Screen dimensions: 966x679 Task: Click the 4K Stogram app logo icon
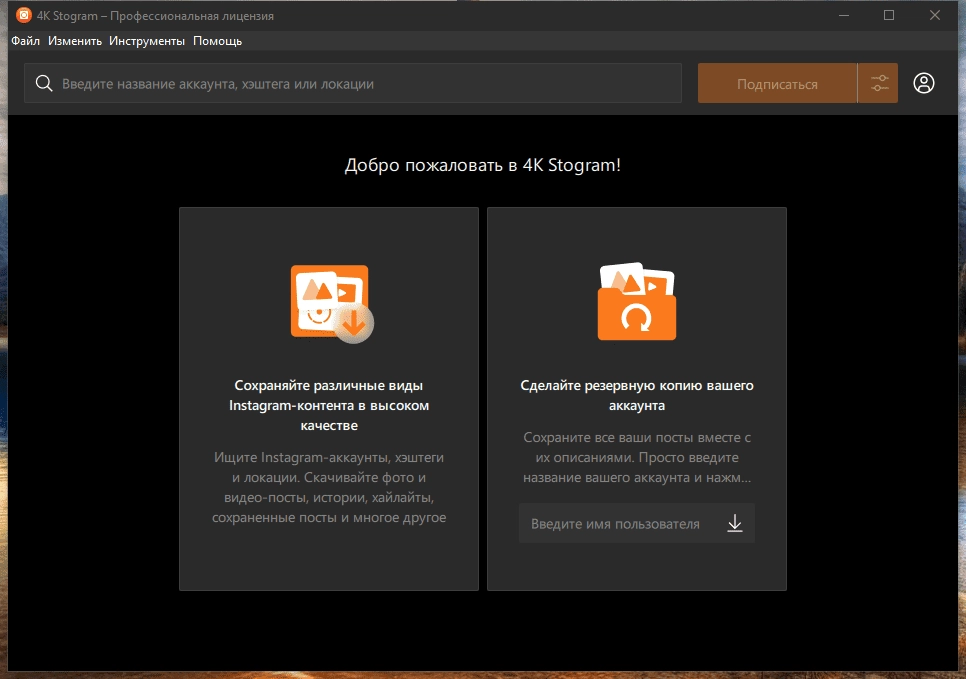coord(23,15)
